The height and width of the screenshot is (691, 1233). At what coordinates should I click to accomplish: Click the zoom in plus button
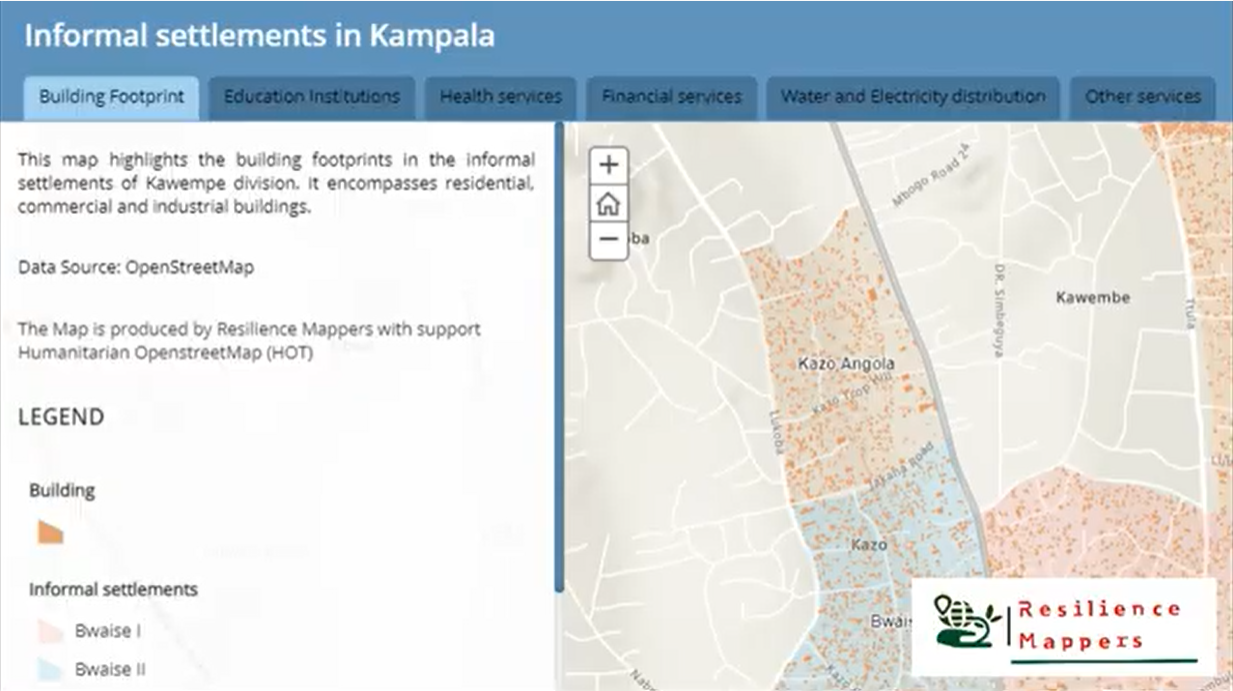[x=608, y=166]
